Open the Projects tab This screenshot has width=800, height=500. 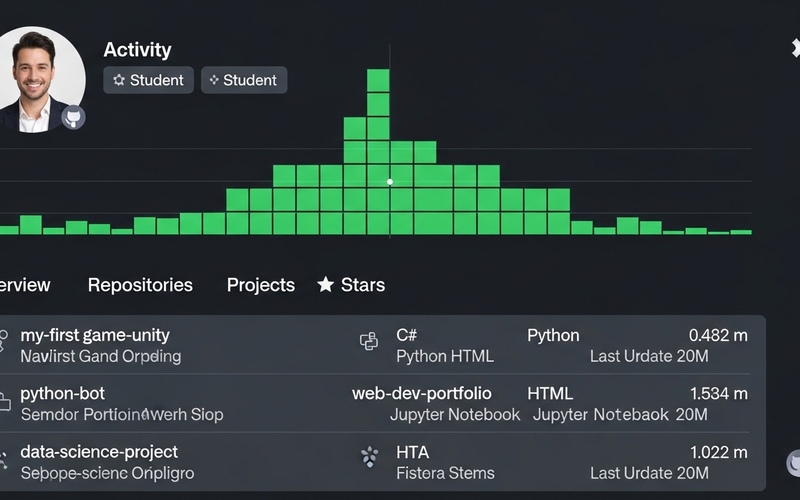[260, 285]
